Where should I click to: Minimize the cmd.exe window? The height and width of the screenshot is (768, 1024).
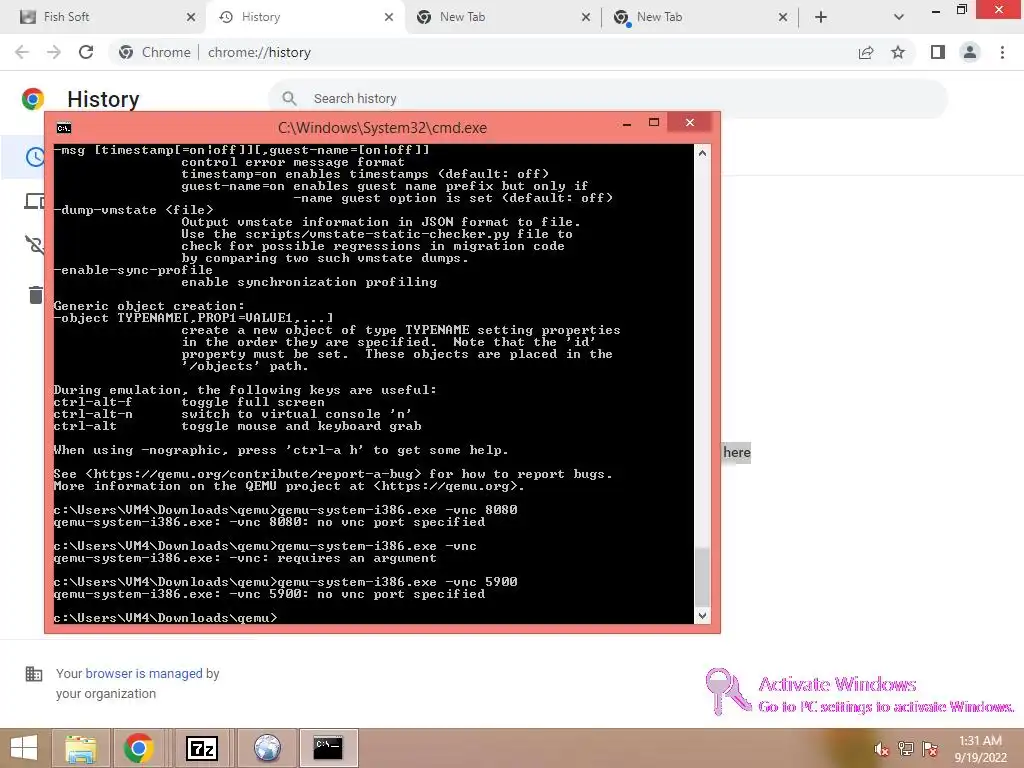(x=627, y=123)
